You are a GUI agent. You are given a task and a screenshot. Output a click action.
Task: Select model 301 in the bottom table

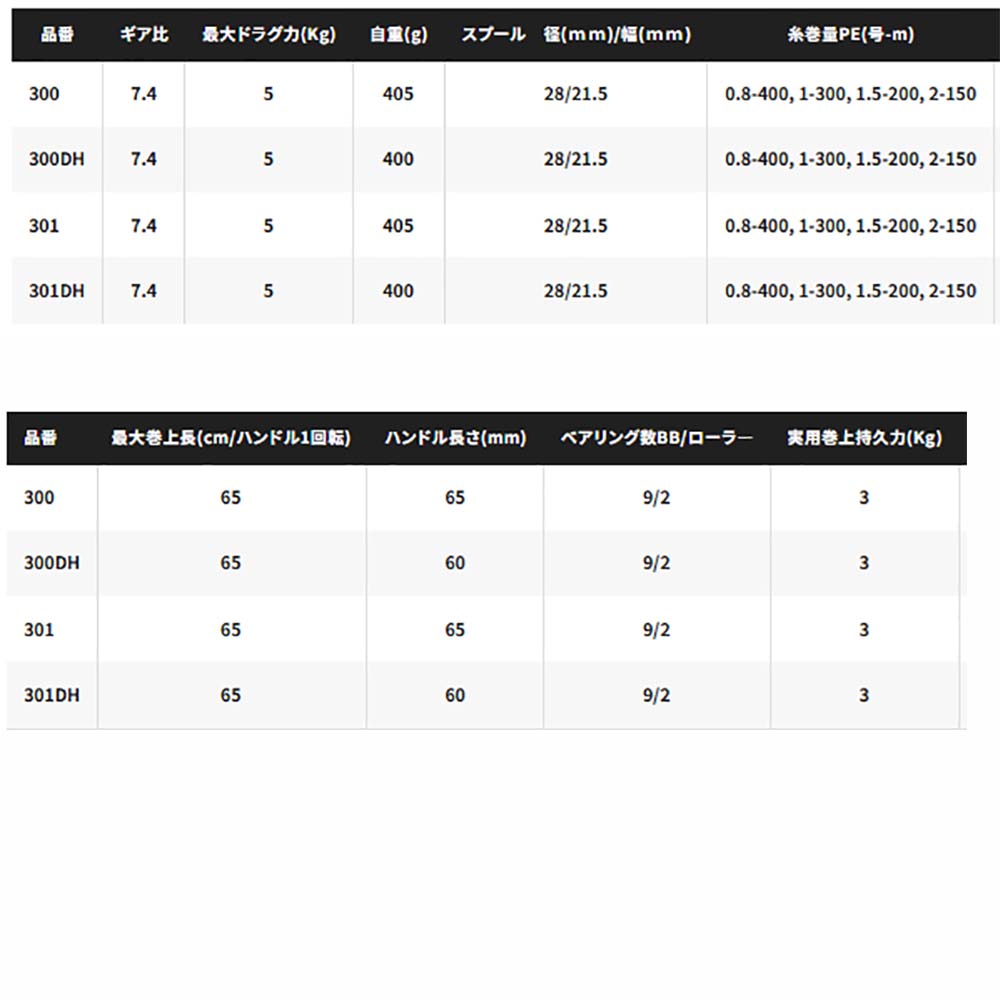pyautogui.click(x=39, y=630)
